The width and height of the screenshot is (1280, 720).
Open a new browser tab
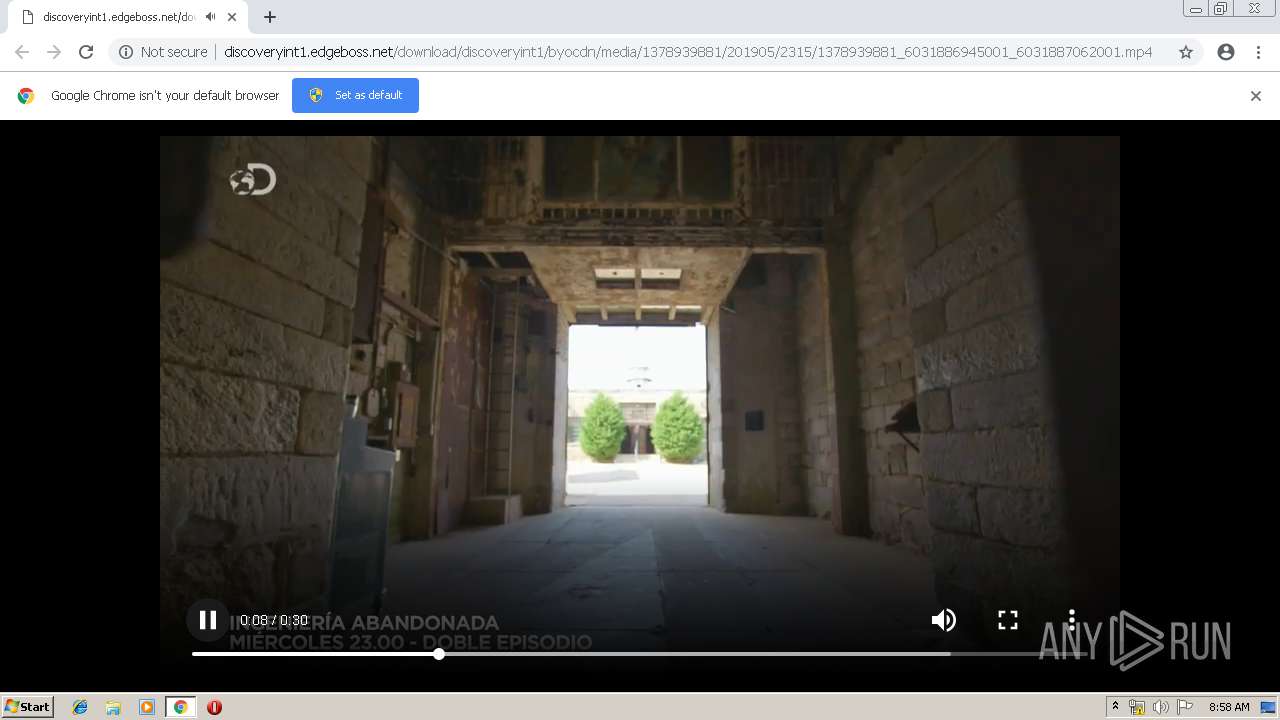[x=270, y=17]
